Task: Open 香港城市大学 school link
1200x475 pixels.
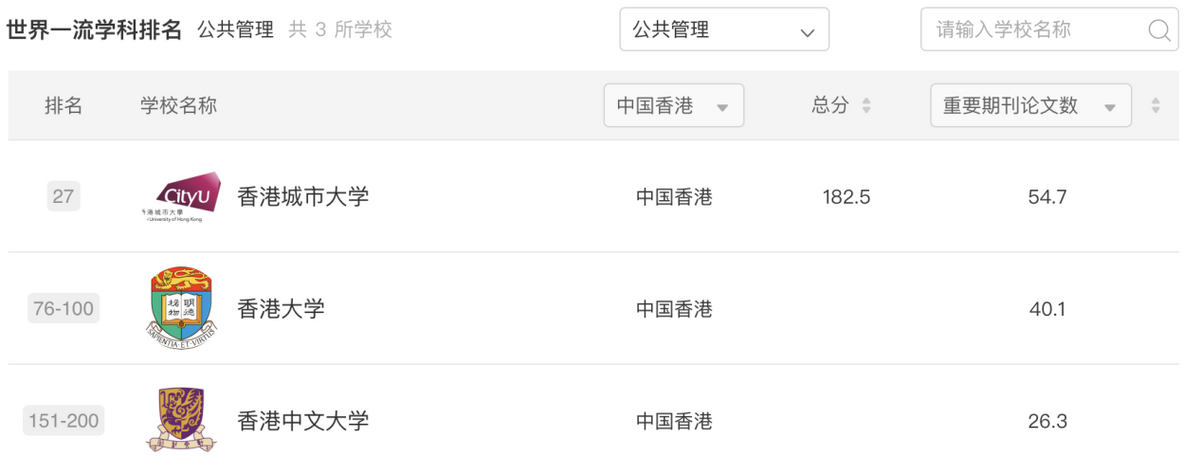Action: click(x=303, y=197)
